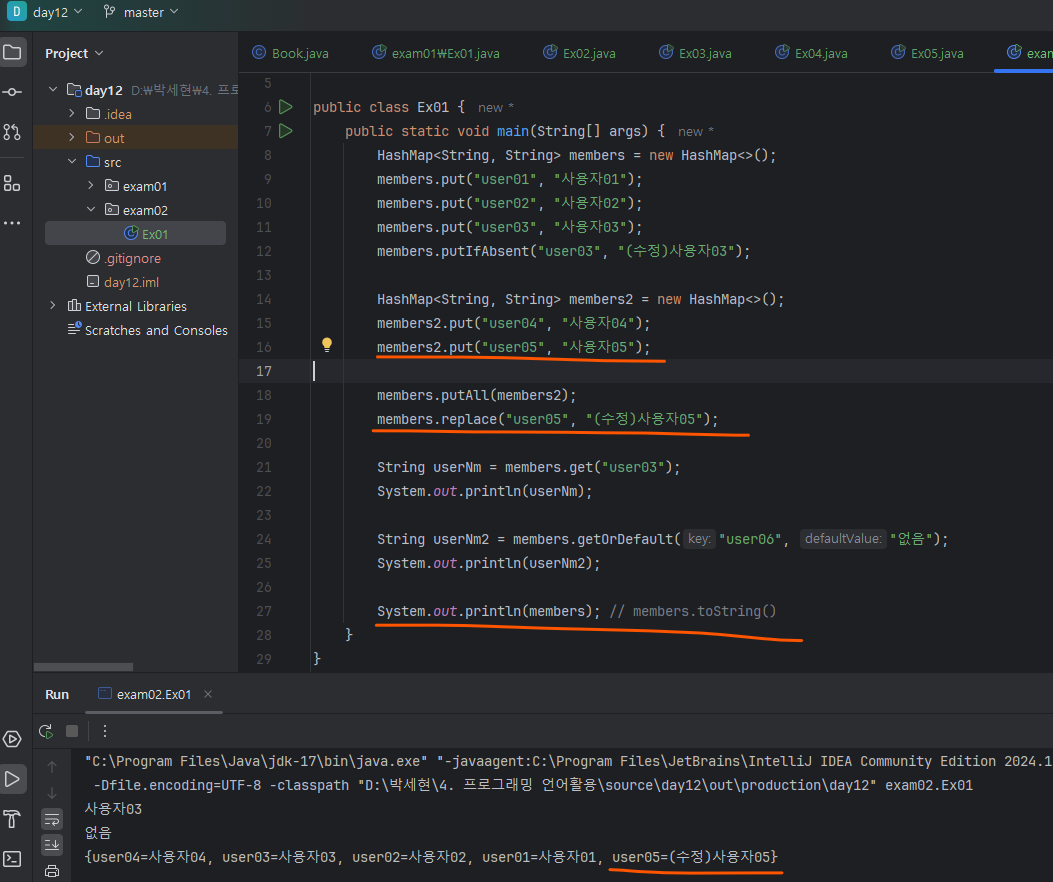
Task: Click the '없음' console output line
Action: click(x=98, y=833)
